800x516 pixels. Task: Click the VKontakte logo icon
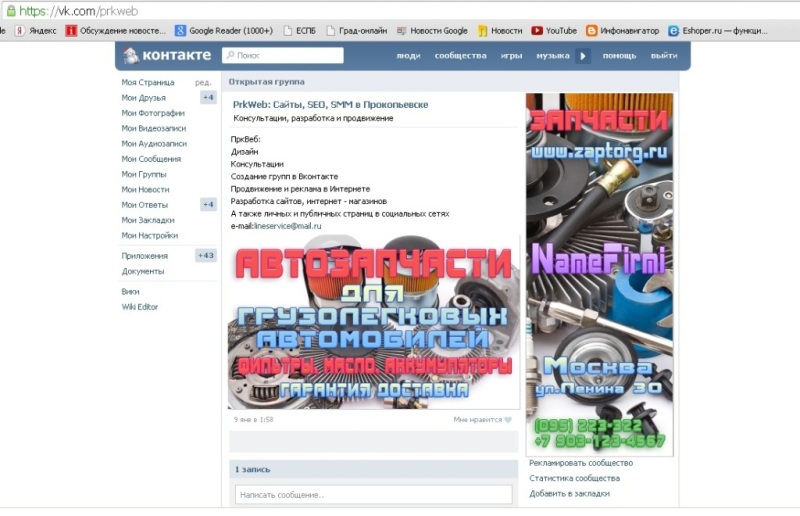[x=131, y=55]
